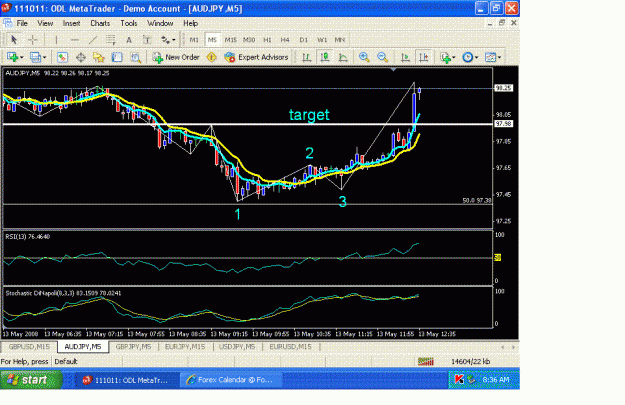625x405 pixels.
Task: Open the Data Window icon
Action: (81, 57)
